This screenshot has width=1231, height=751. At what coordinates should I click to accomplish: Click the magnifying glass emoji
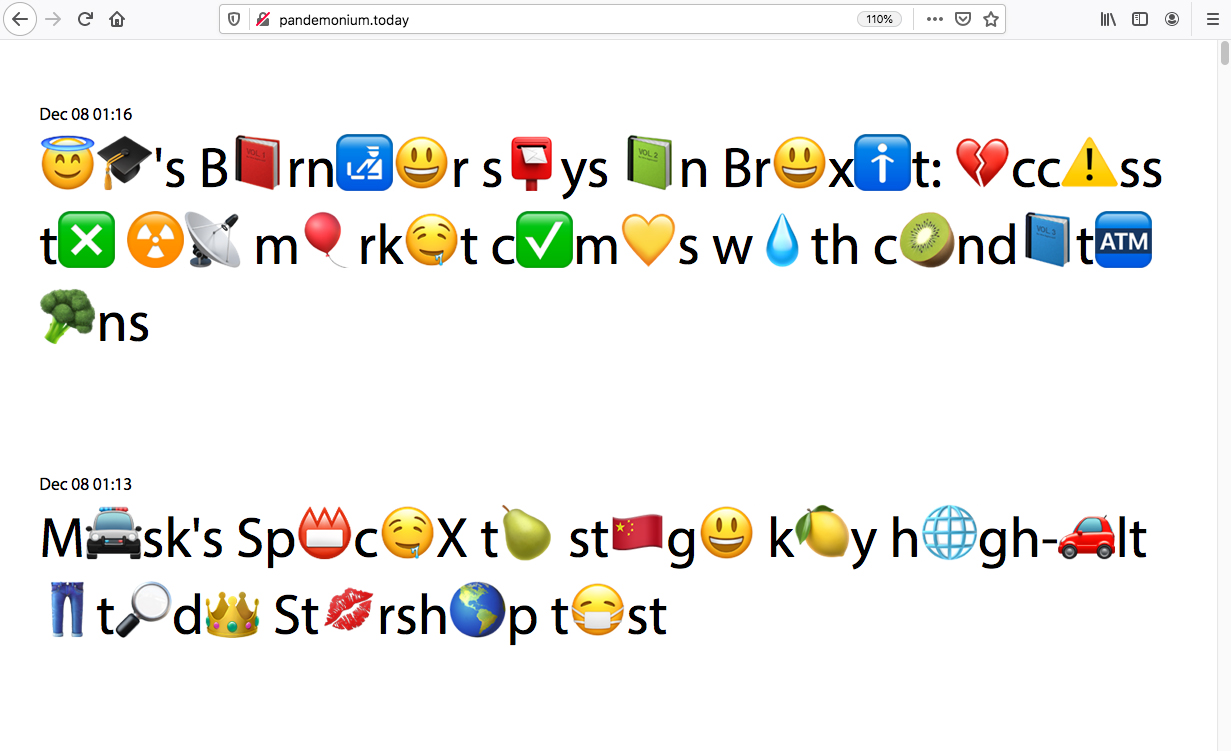143,611
